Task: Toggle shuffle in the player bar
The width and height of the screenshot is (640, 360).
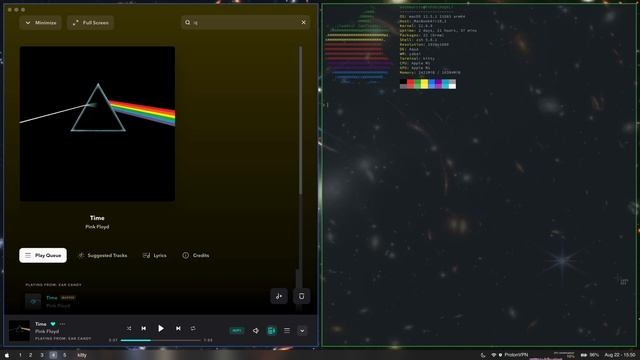Action: (129, 329)
